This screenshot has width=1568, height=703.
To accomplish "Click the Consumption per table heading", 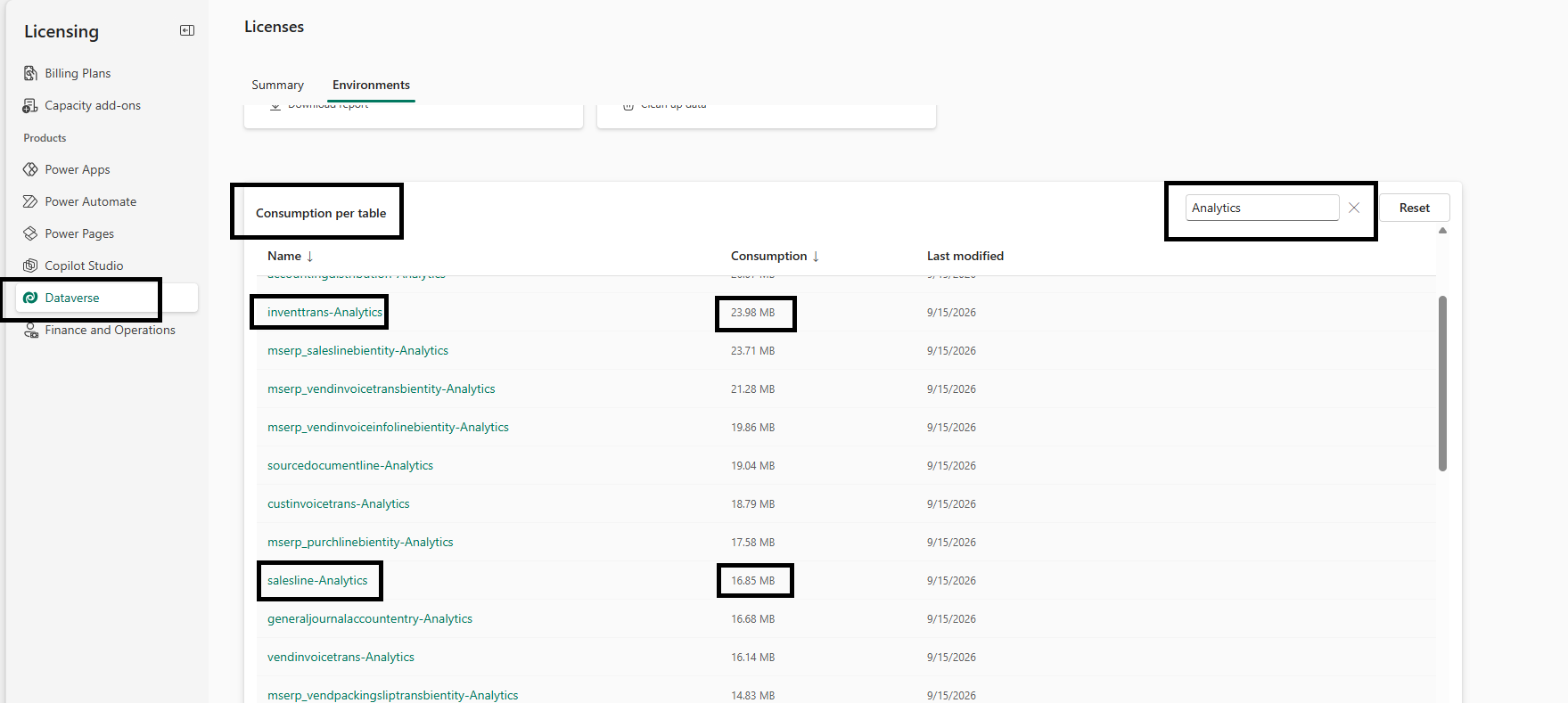I will [x=321, y=213].
